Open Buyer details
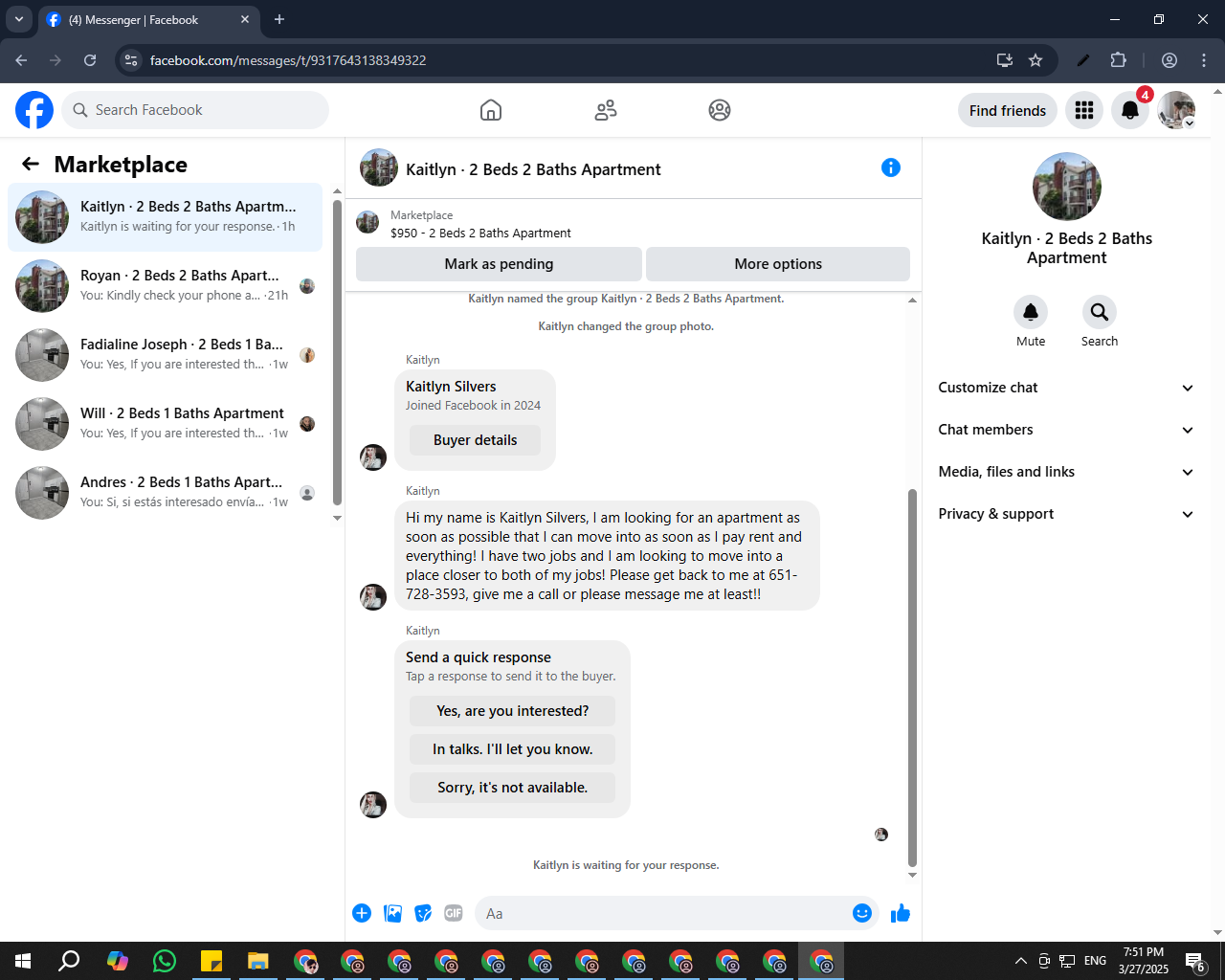 point(475,440)
